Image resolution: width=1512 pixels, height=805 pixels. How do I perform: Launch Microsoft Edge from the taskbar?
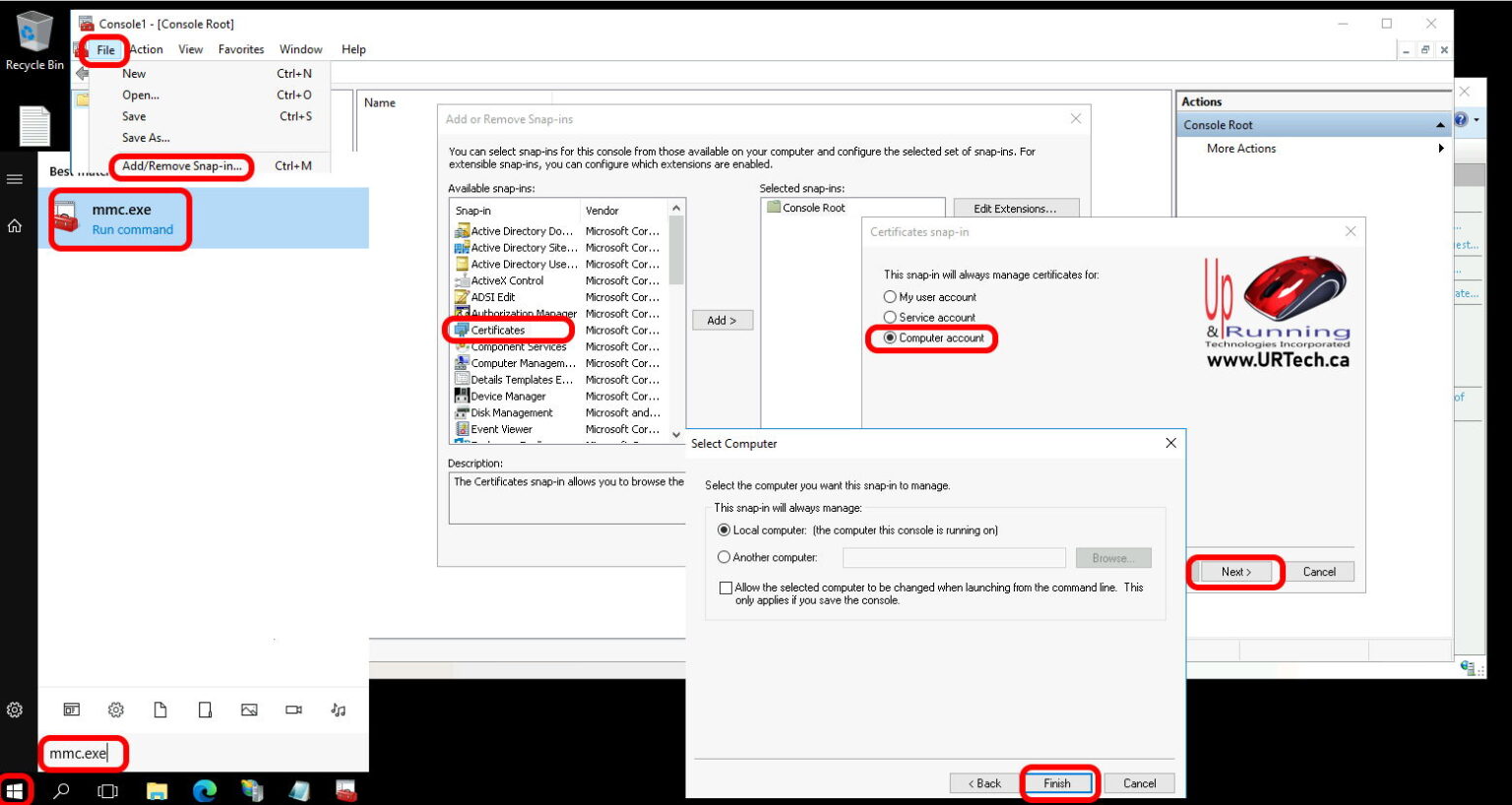tap(204, 790)
